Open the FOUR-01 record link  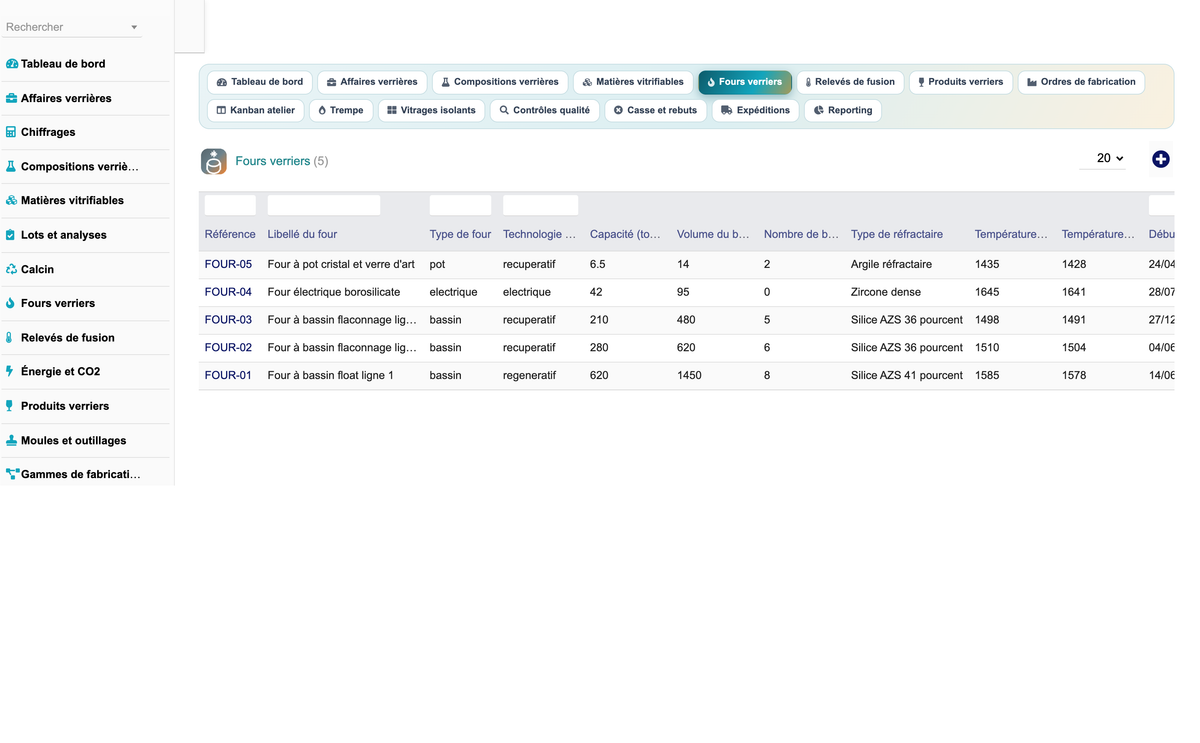click(x=228, y=375)
